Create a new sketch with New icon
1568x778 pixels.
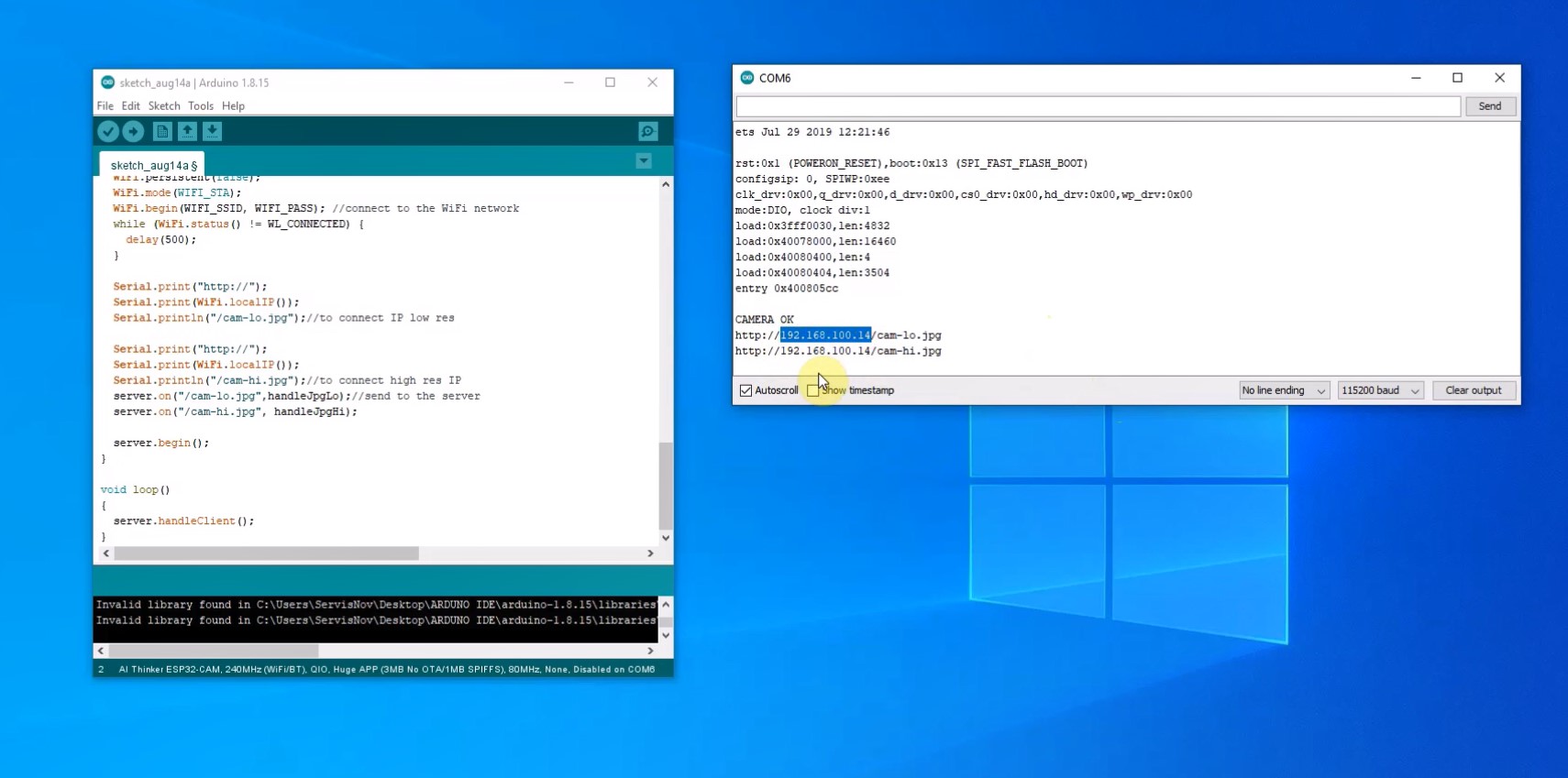pyautogui.click(x=162, y=132)
